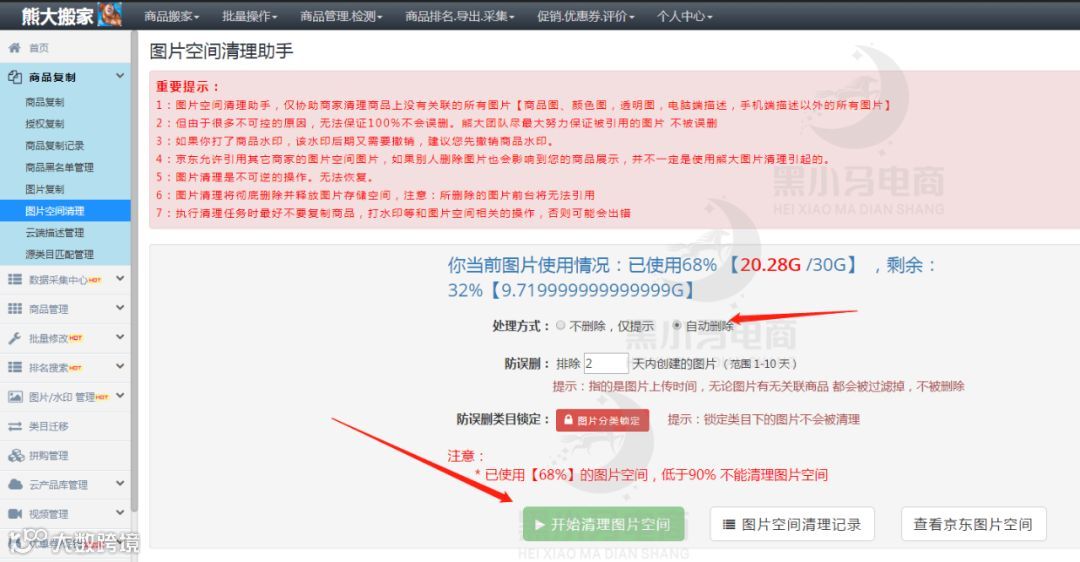1080x562 pixels.
Task: Click the 类目迁移 transfer arrows icon
Action: [14, 426]
